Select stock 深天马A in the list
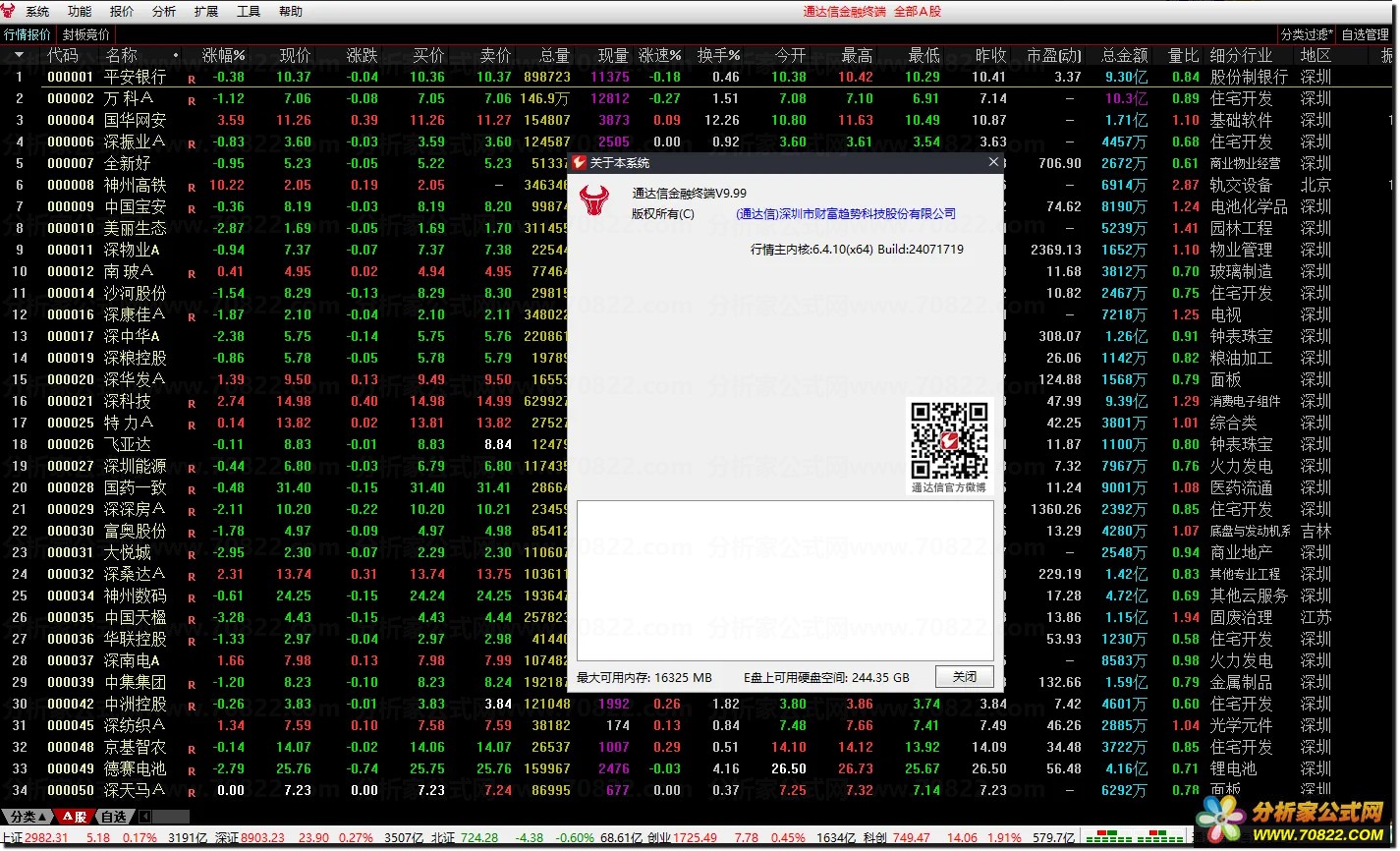The image size is (1400, 851). (x=135, y=790)
